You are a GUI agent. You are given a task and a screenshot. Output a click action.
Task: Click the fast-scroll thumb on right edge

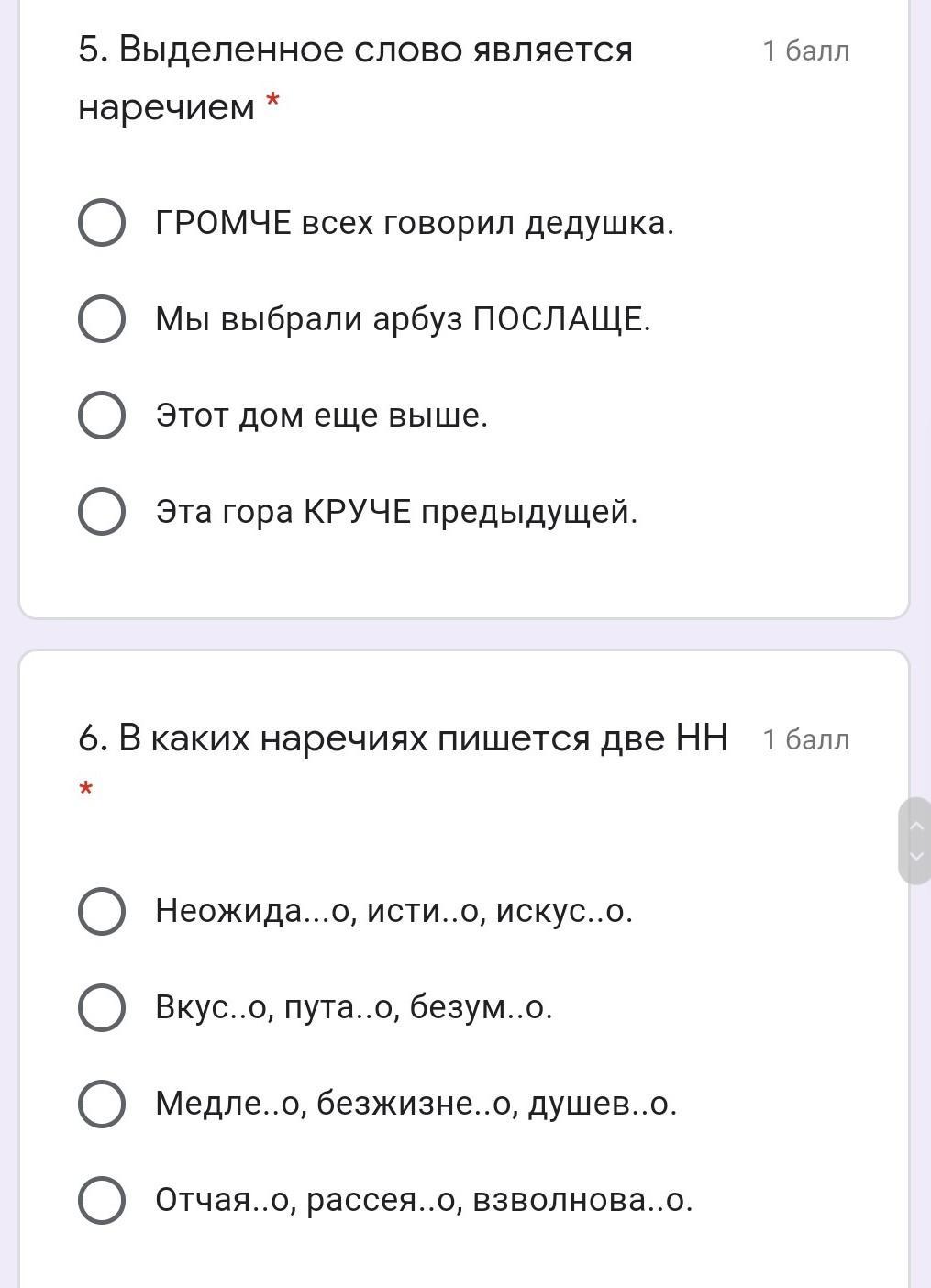pyautogui.click(x=914, y=840)
